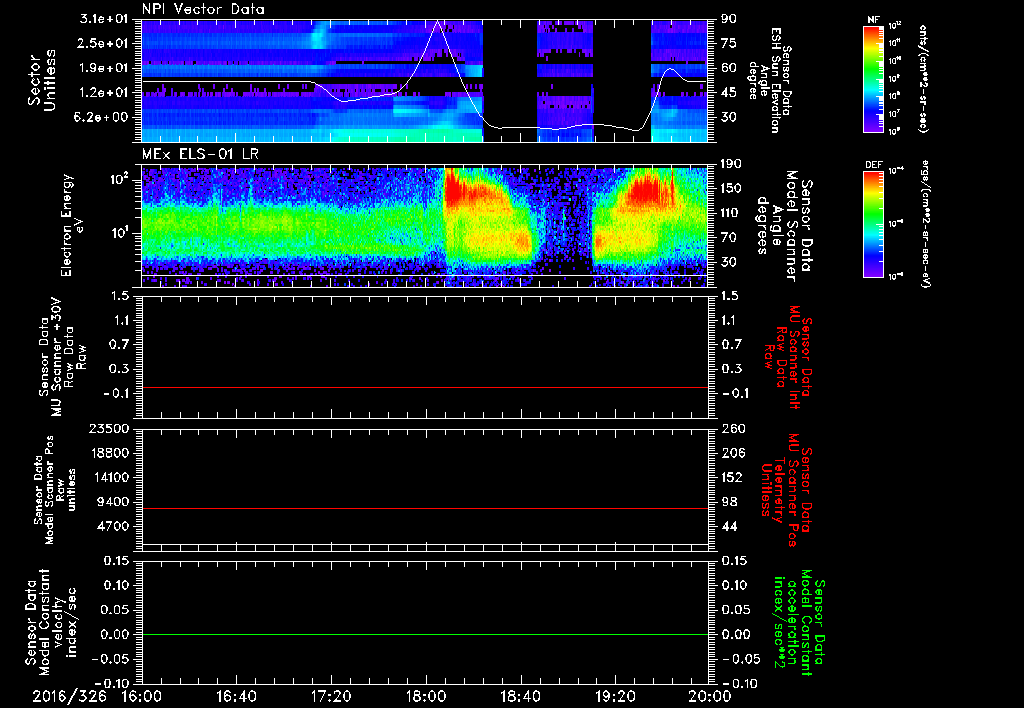The height and width of the screenshot is (708, 1024).
Task: Click the "17:20" time axis label
Action: point(331,696)
